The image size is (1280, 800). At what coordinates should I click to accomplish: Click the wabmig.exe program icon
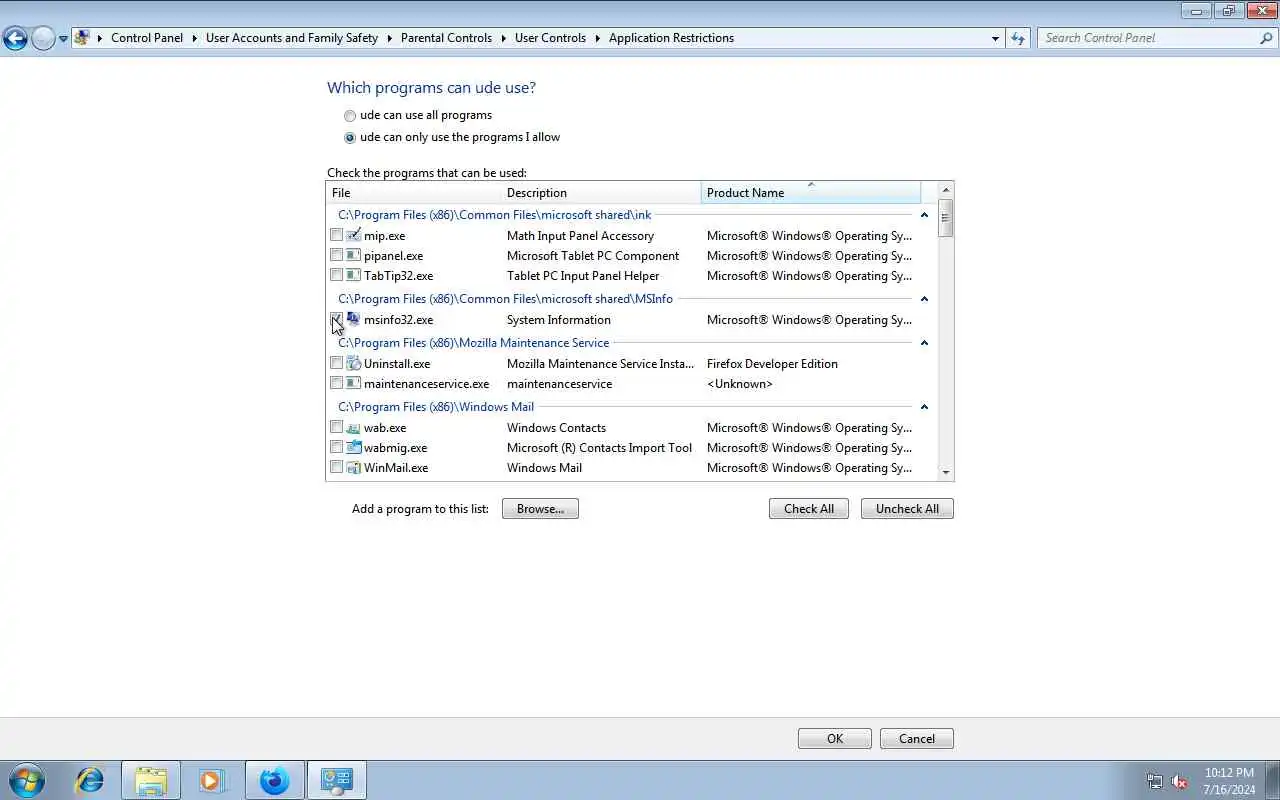click(353, 447)
